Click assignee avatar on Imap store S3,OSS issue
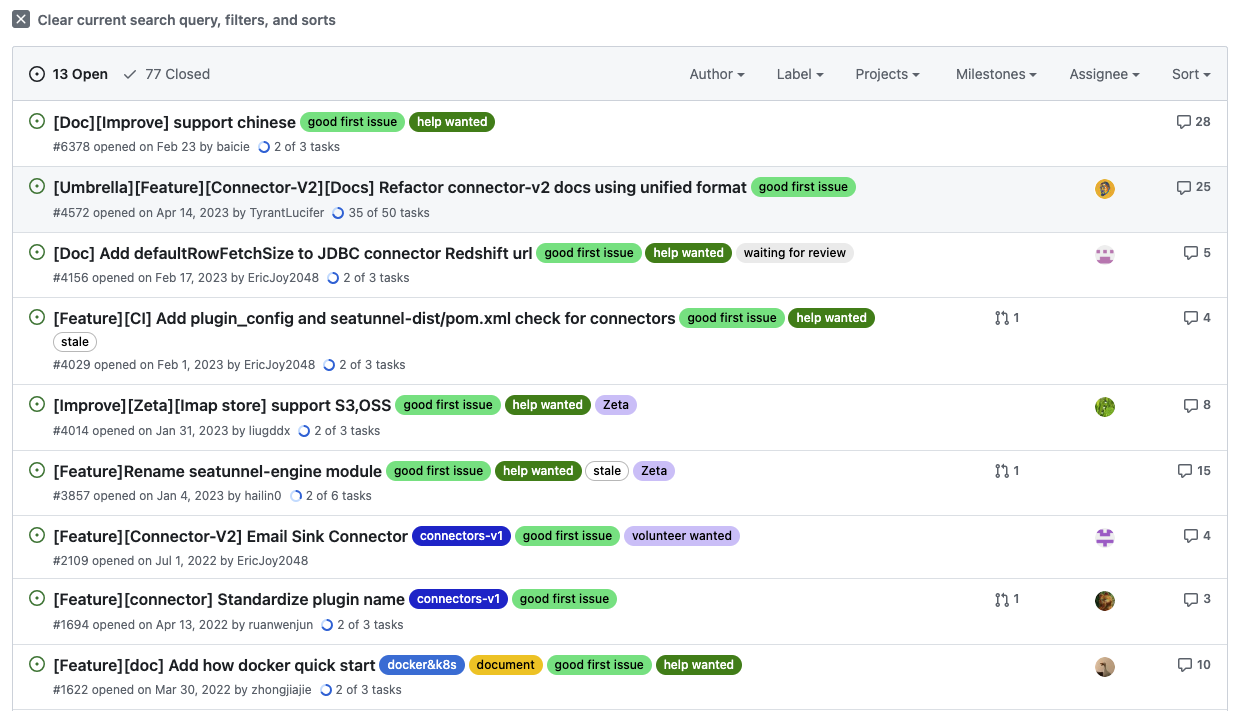Viewport: 1249px width, 711px height. pos(1105,407)
